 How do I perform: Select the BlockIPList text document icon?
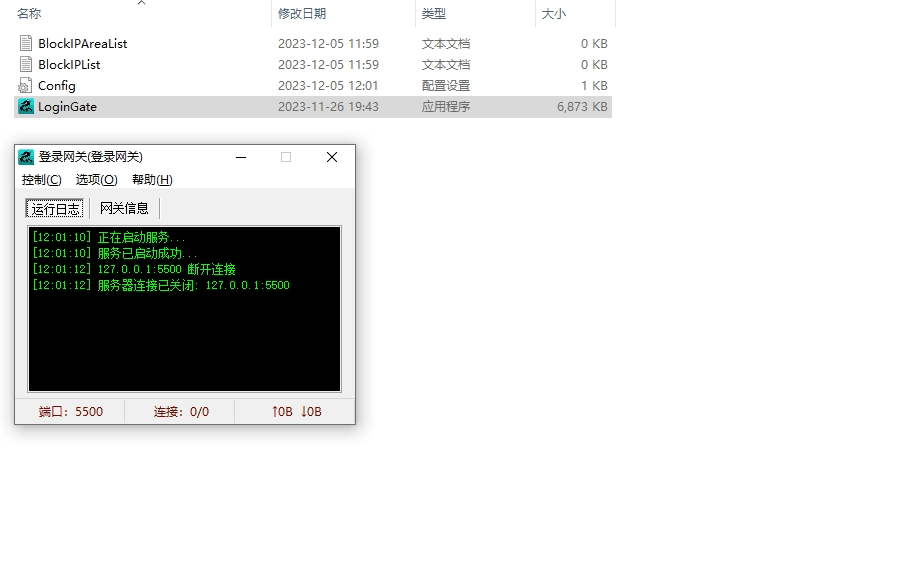tap(26, 64)
